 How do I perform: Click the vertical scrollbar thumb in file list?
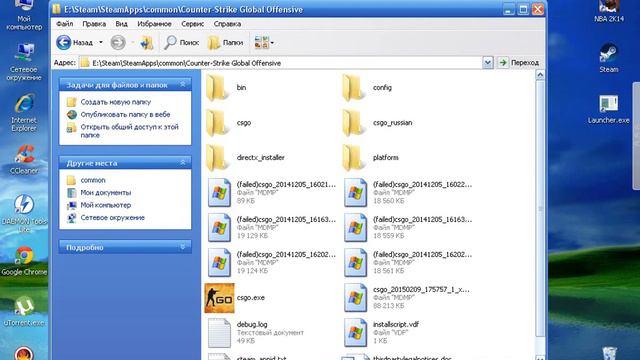click(x=540, y=208)
